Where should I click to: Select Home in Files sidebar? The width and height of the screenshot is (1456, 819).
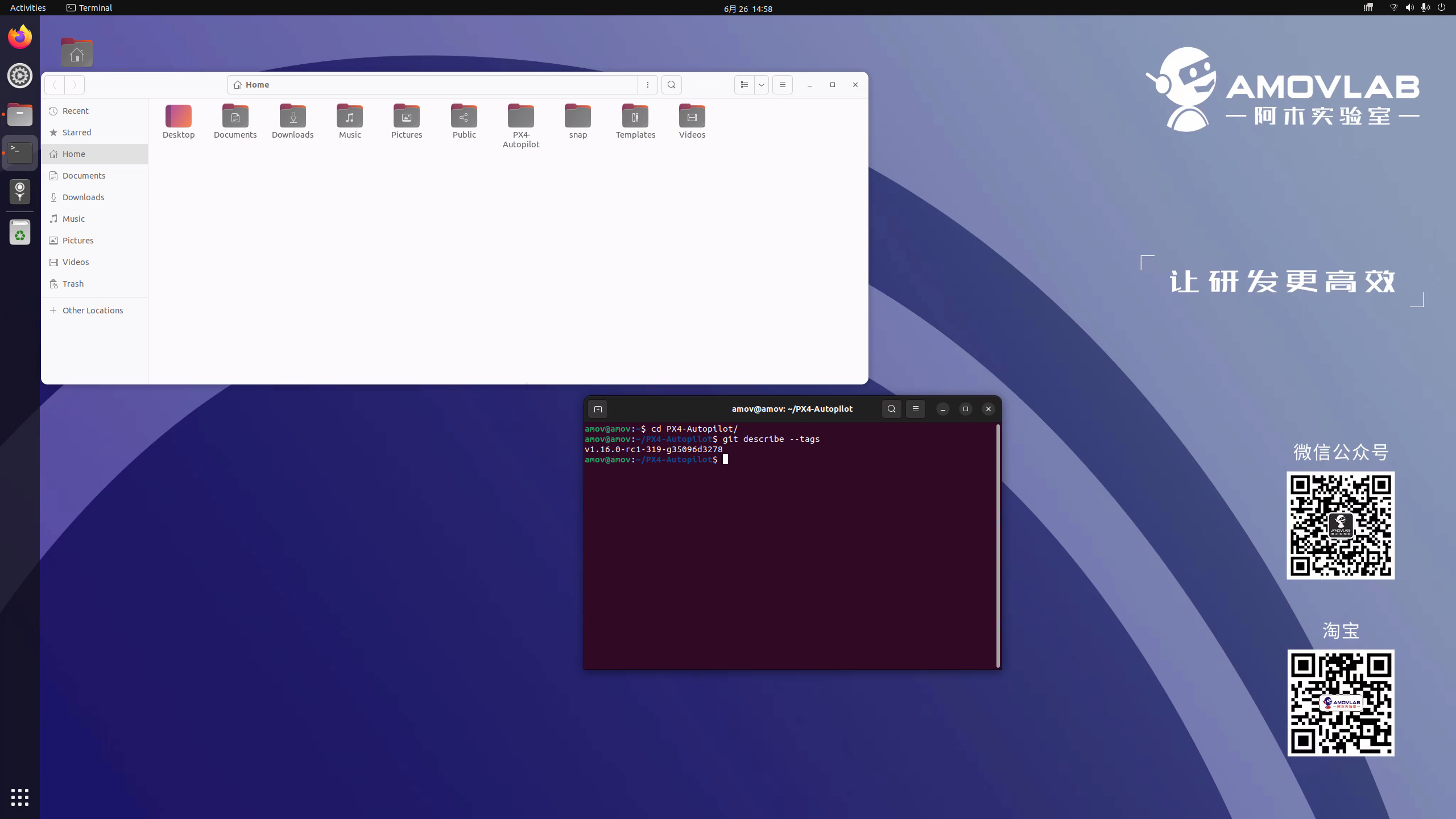[94, 154]
